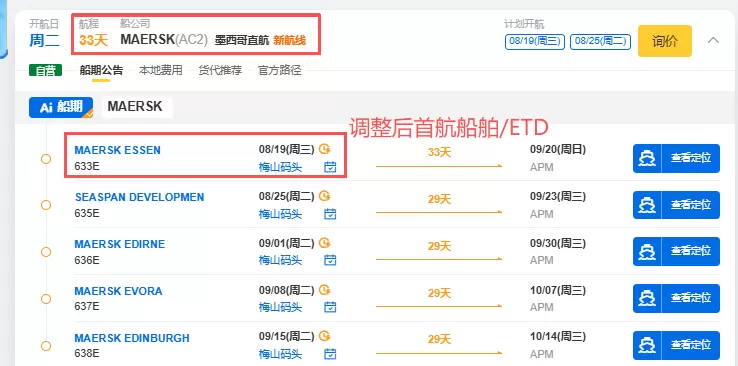Select timeline circle for MAERSK EDINBURGH
The height and width of the screenshot is (366, 738).
click(46, 346)
